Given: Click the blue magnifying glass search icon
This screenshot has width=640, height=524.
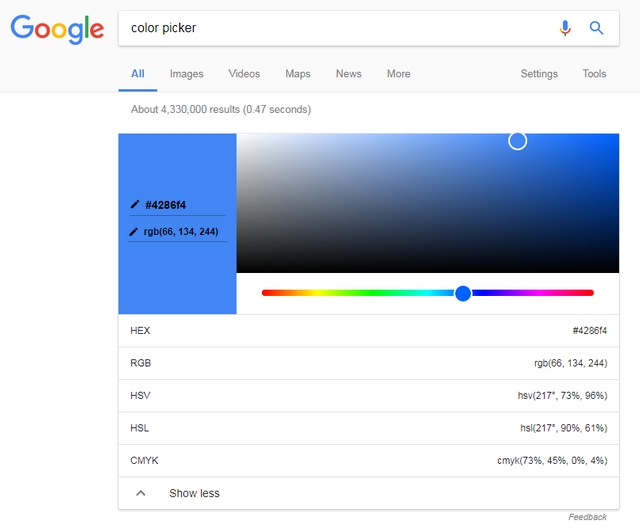Looking at the screenshot, I should [597, 28].
